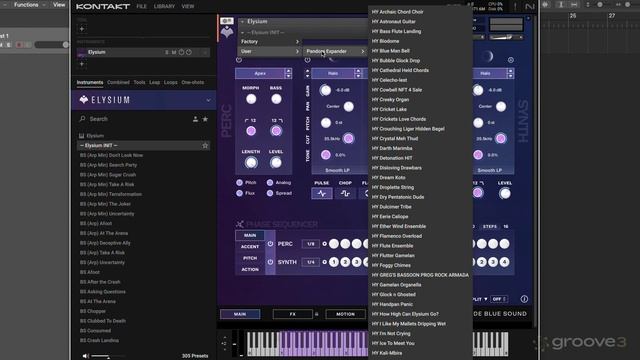This screenshot has width=640, height=360.
Task: Toggle the PERC sequencer power button
Action: click(270, 244)
